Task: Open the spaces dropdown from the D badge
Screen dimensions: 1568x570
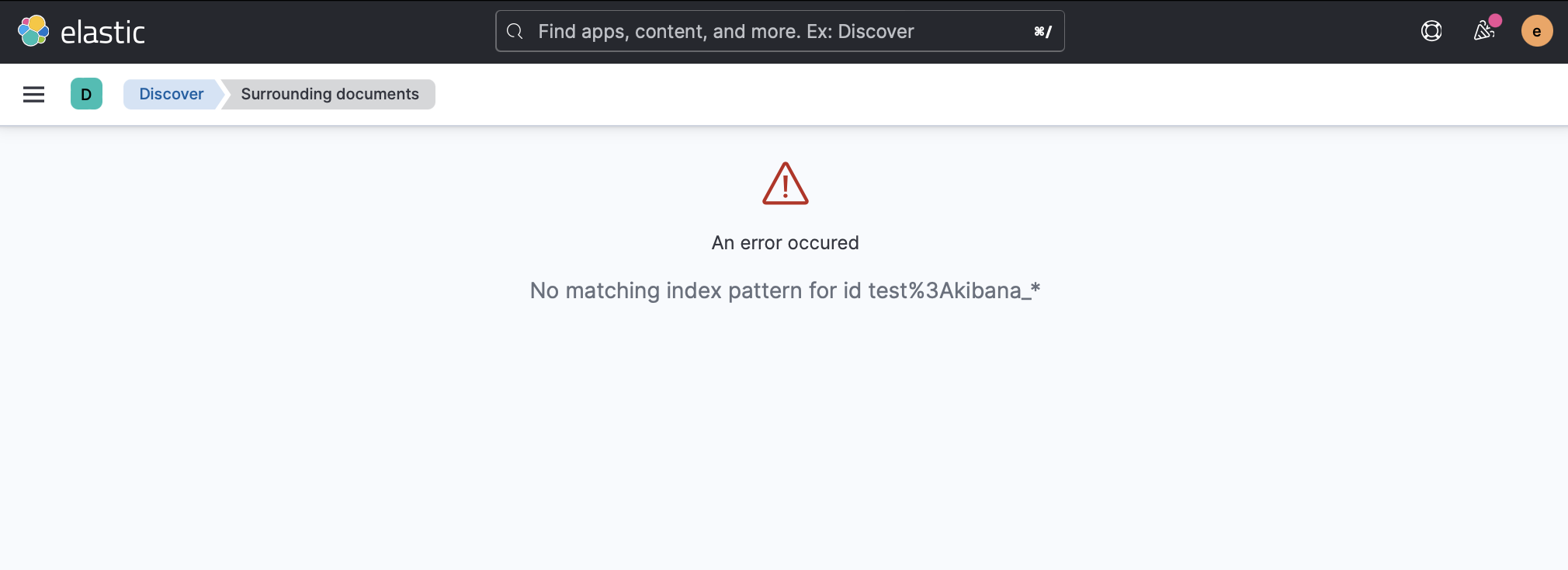Action: click(x=87, y=94)
